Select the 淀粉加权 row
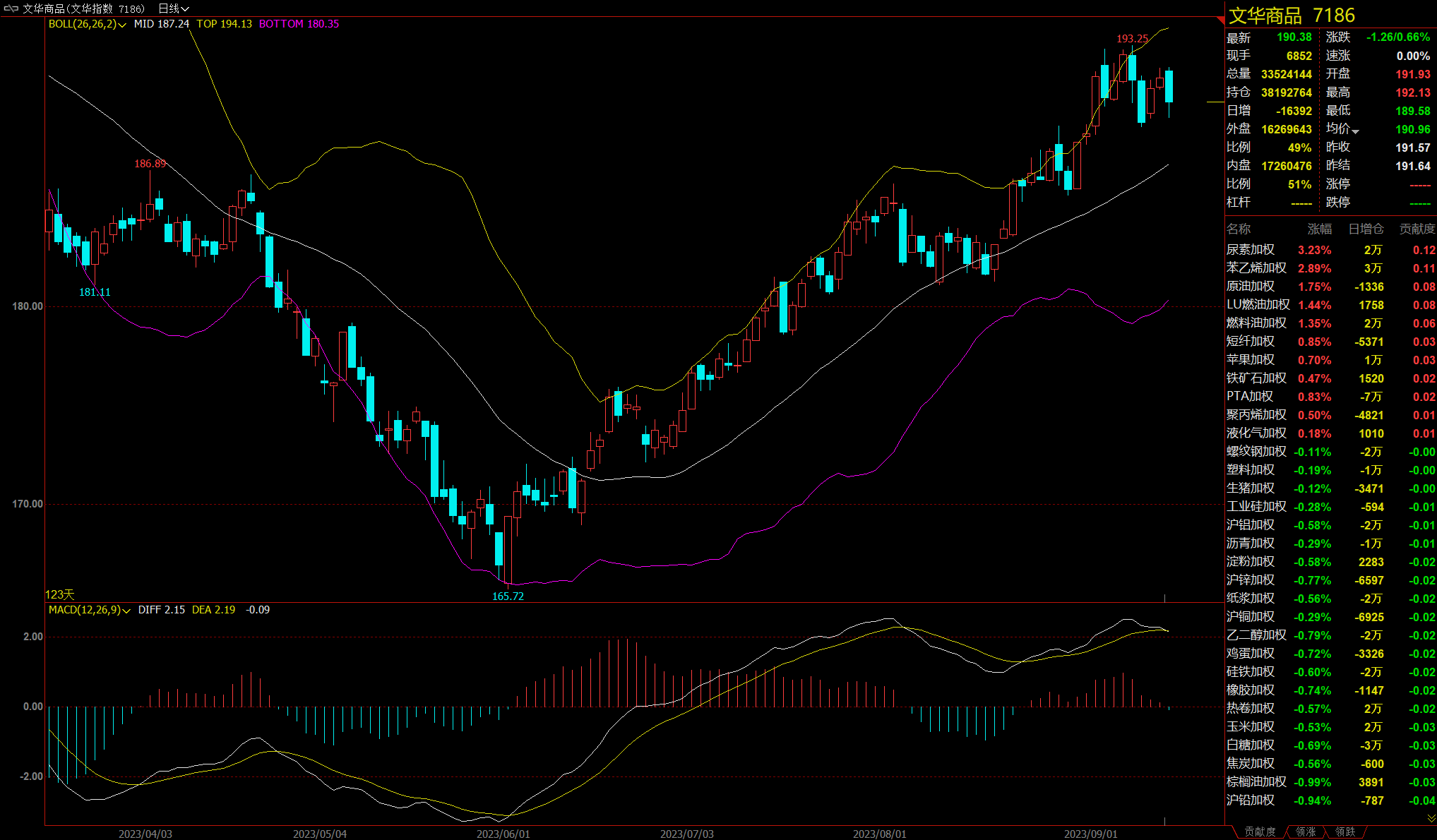 pyautogui.click(x=1331, y=562)
